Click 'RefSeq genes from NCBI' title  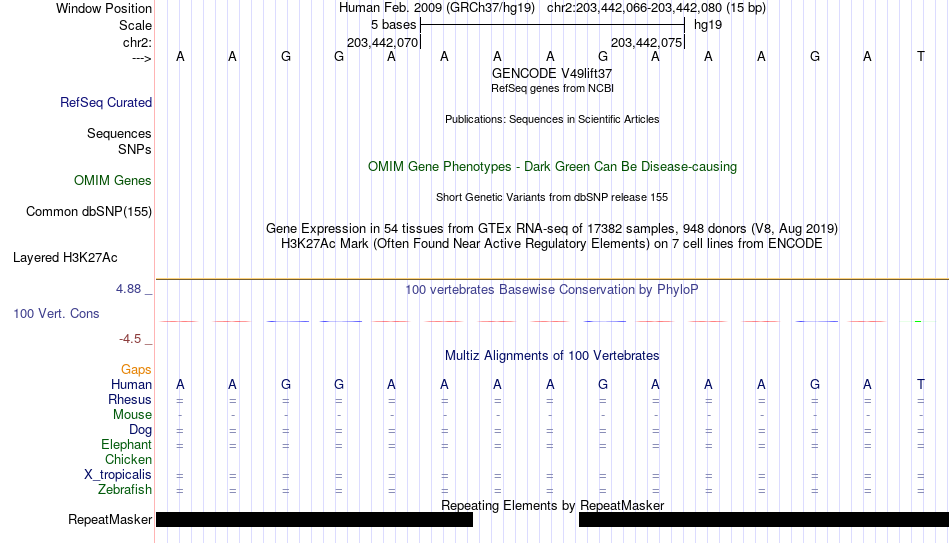pyautogui.click(x=552, y=88)
